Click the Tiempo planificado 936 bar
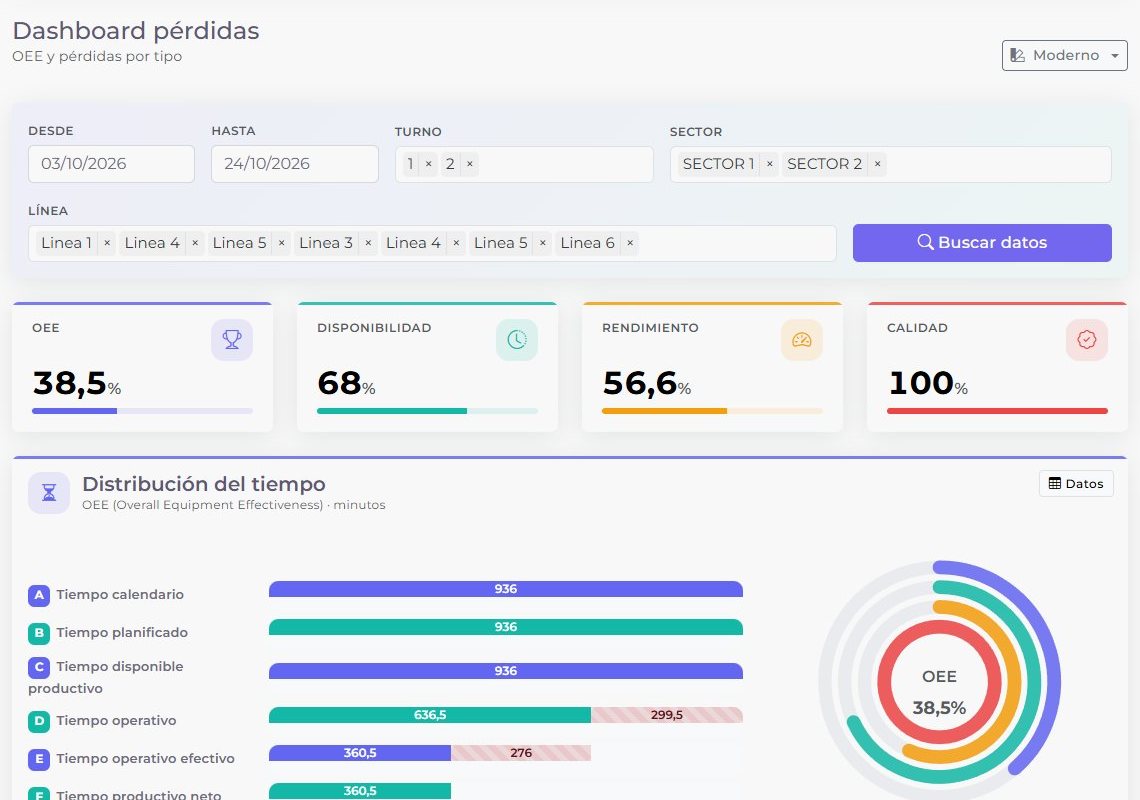Image resolution: width=1140 pixels, height=800 pixels. (506, 627)
